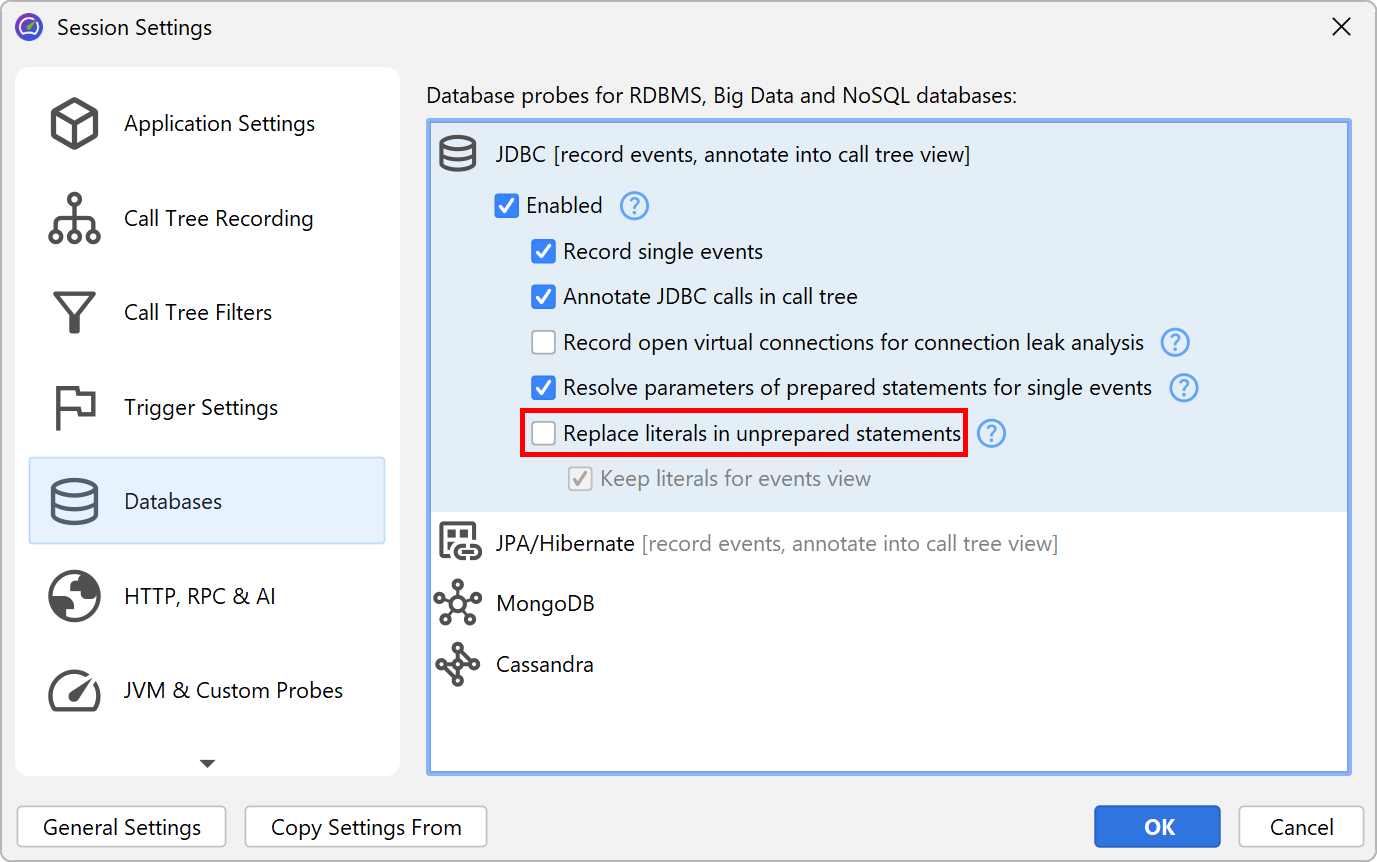Open the Call Tree Filters category
This screenshot has height=862, width=1377.
pos(198,313)
